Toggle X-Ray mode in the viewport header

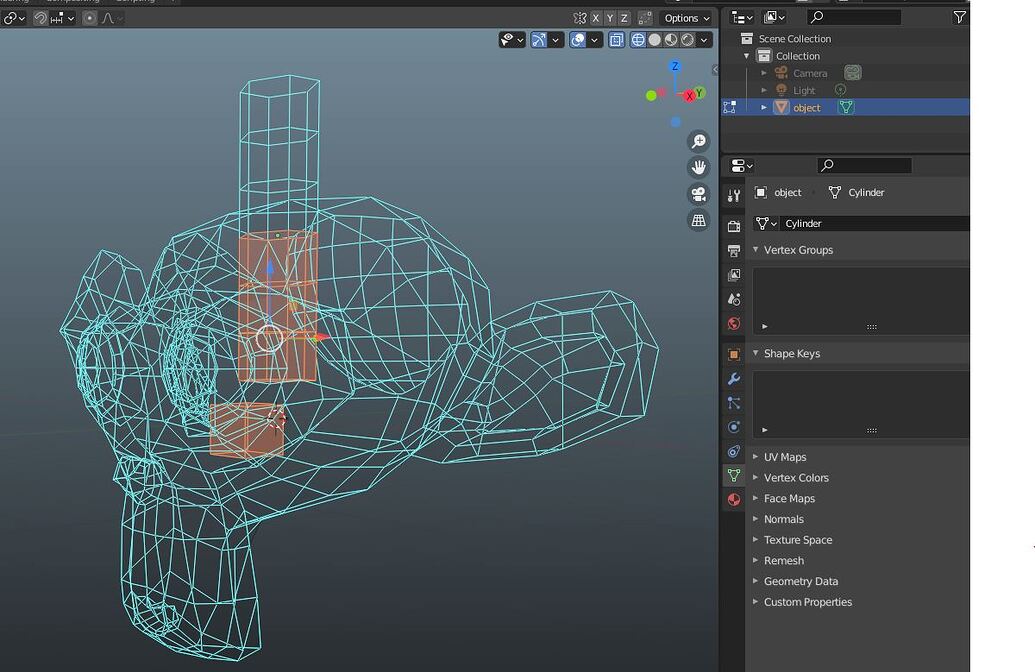click(x=616, y=40)
